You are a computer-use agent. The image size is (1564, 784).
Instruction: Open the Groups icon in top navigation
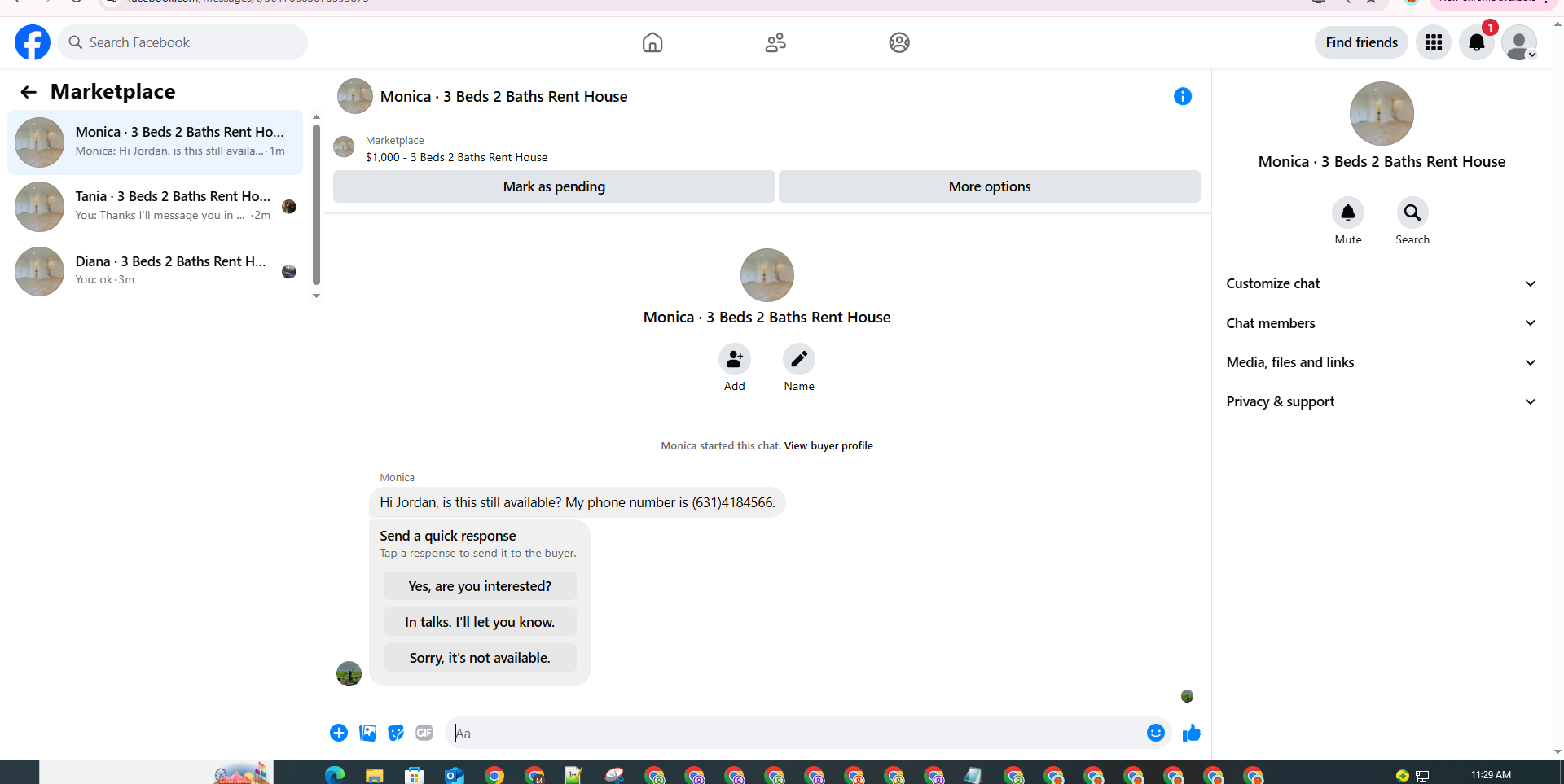click(x=899, y=42)
